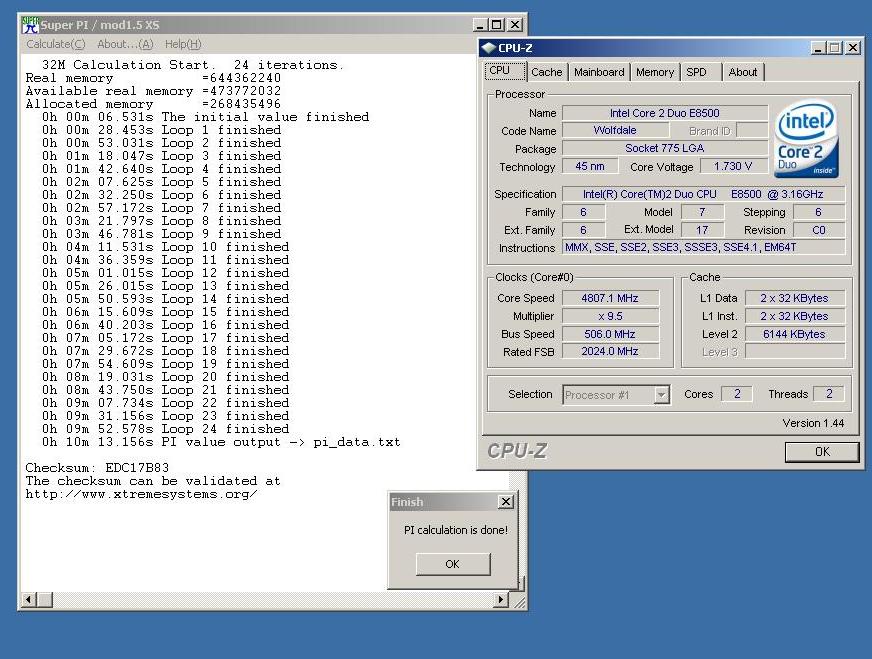This screenshot has height=659, width=872.
Task: Click OK in the Finish dialog
Action: pos(453,564)
